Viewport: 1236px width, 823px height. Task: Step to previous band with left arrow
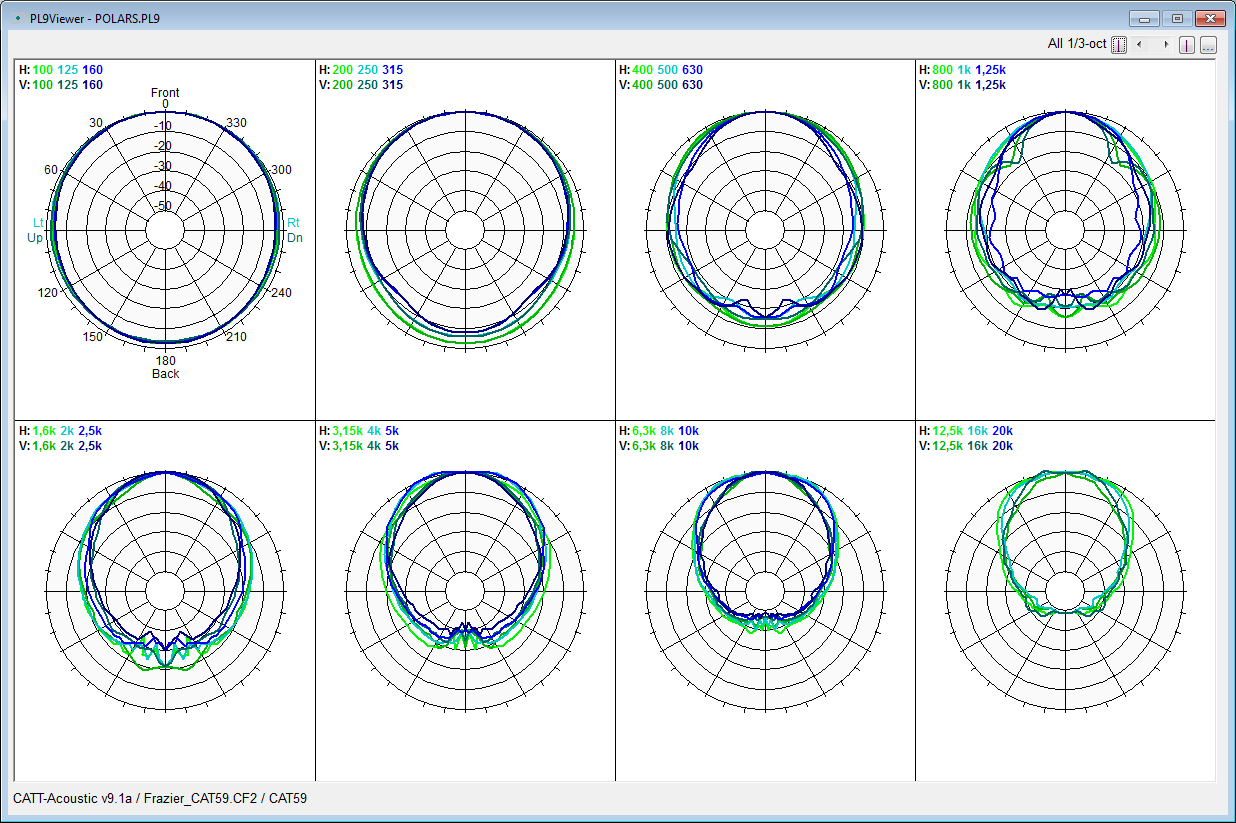(1139, 45)
